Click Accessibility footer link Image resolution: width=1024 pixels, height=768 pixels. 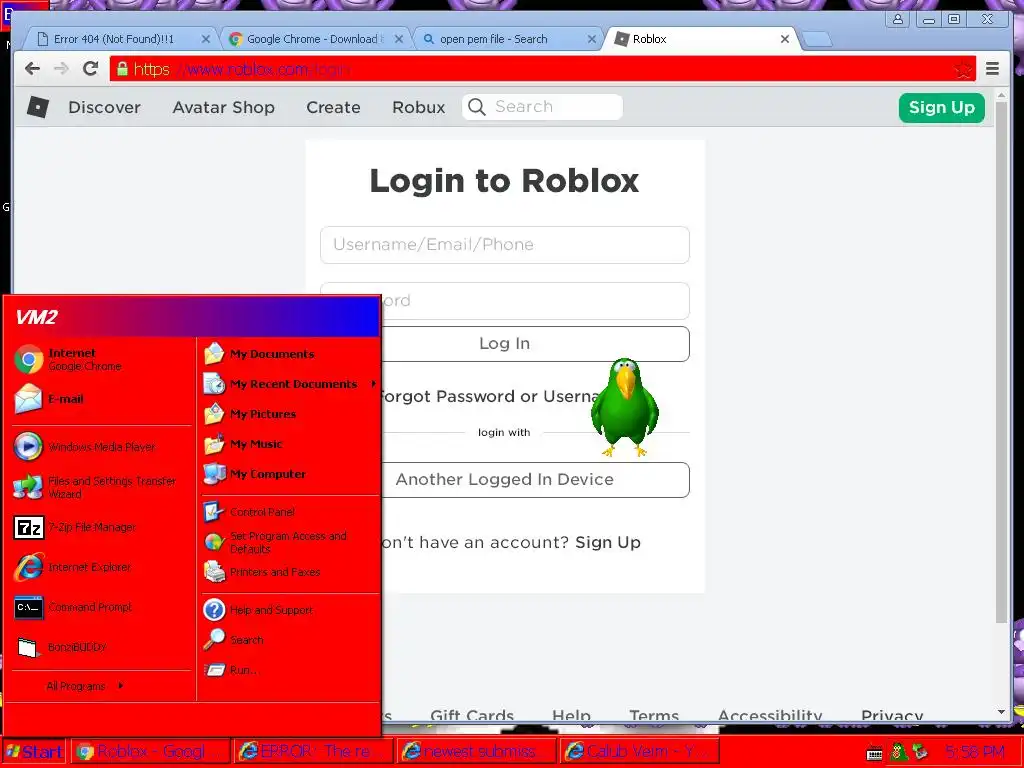[x=769, y=714]
